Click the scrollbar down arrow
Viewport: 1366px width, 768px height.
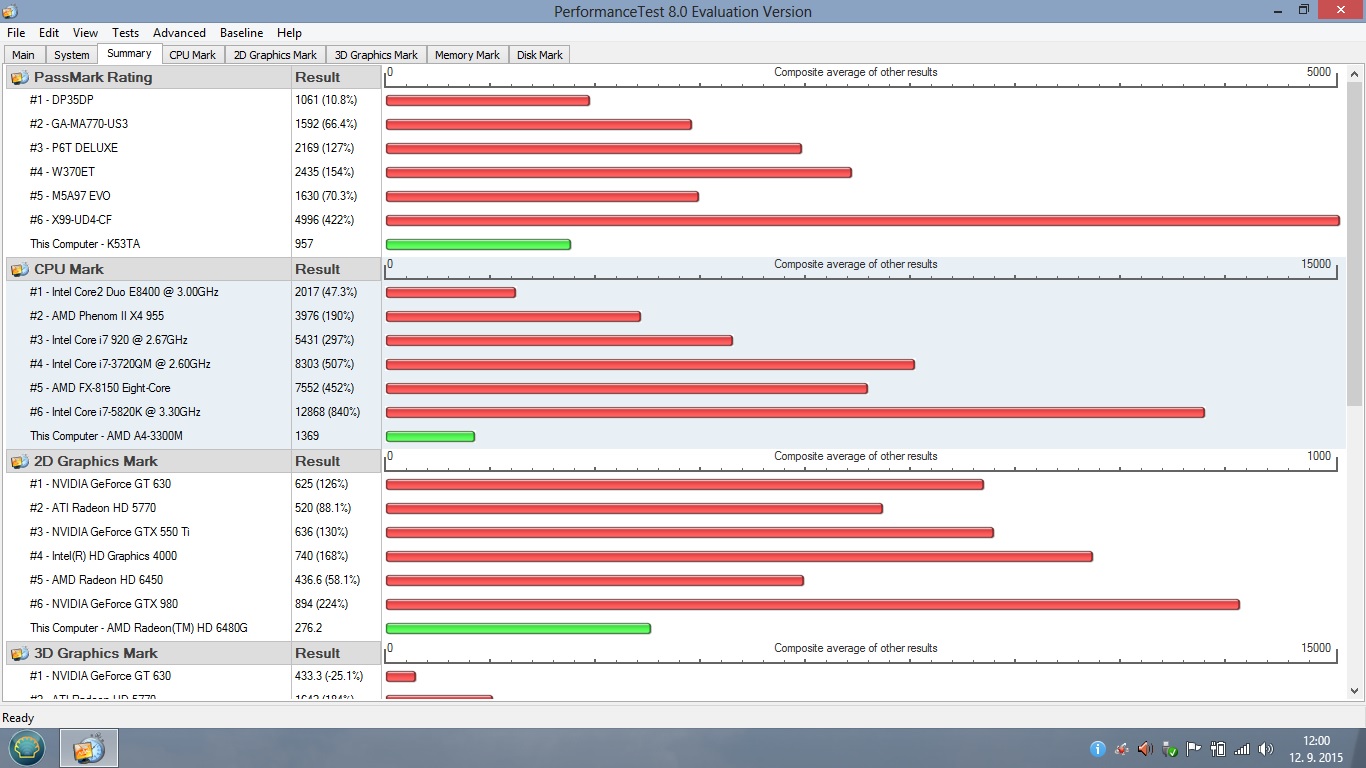point(1355,690)
